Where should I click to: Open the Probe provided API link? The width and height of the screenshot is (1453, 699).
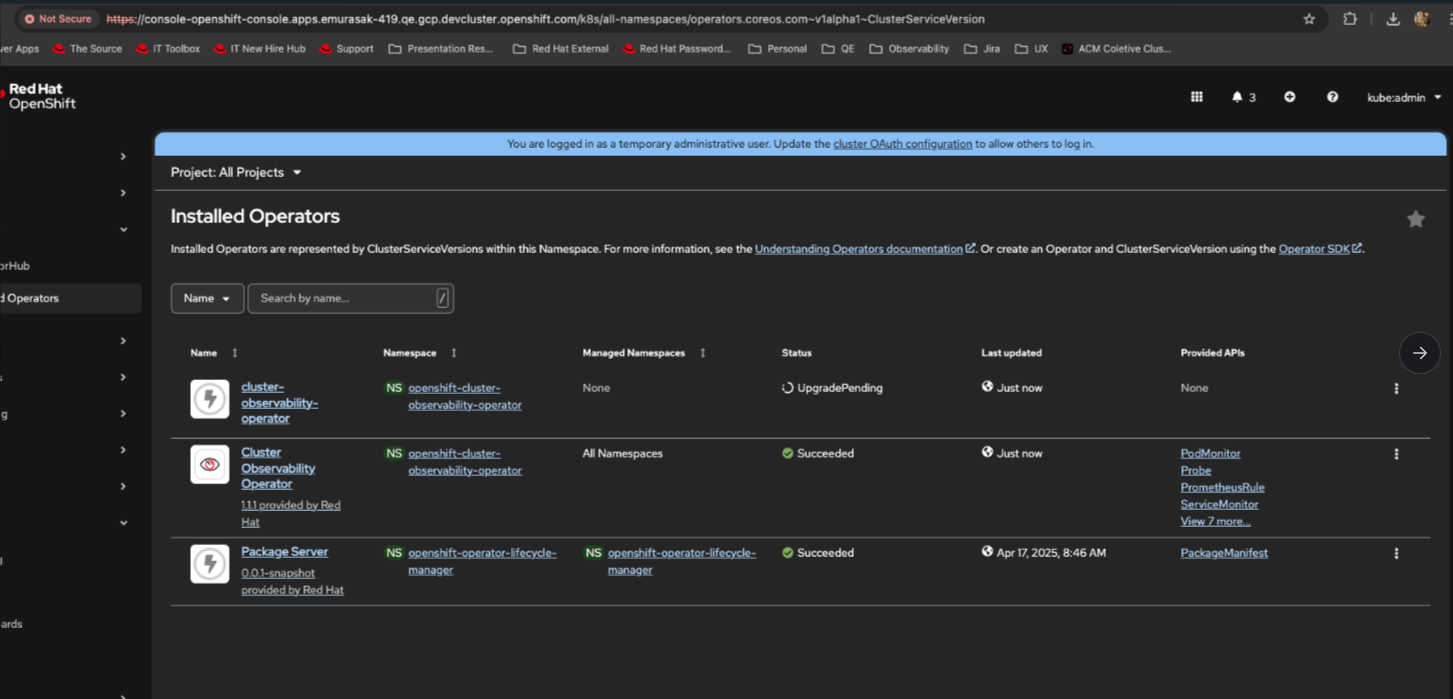(x=1196, y=471)
